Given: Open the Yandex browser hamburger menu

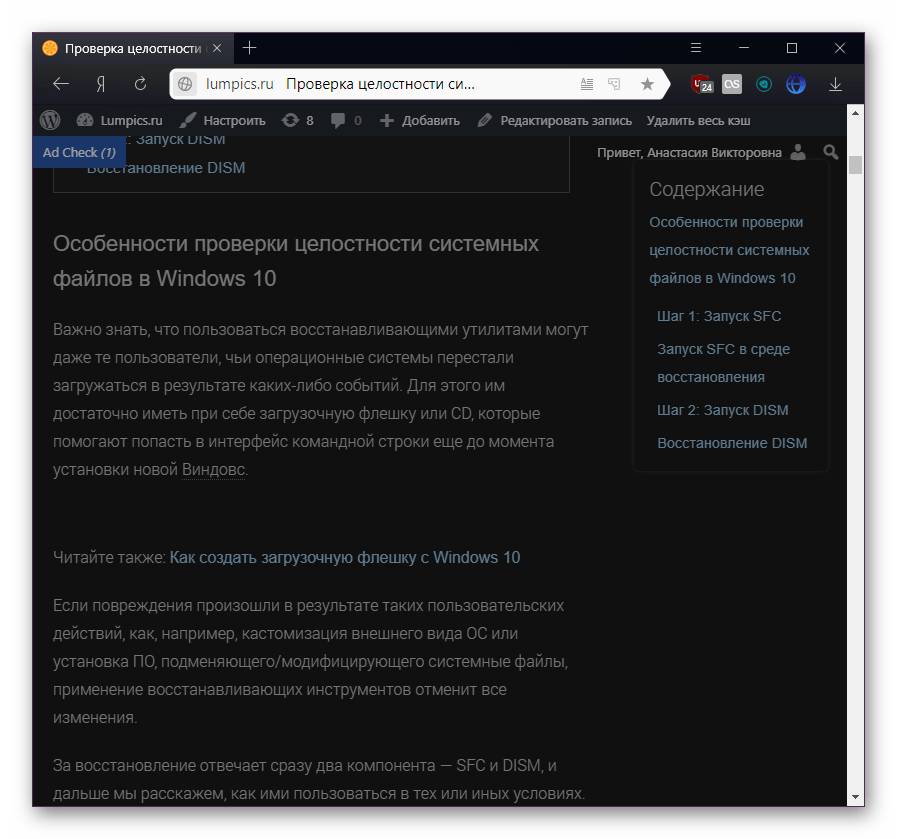Looking at the screenshot, I should pos(696,48).
